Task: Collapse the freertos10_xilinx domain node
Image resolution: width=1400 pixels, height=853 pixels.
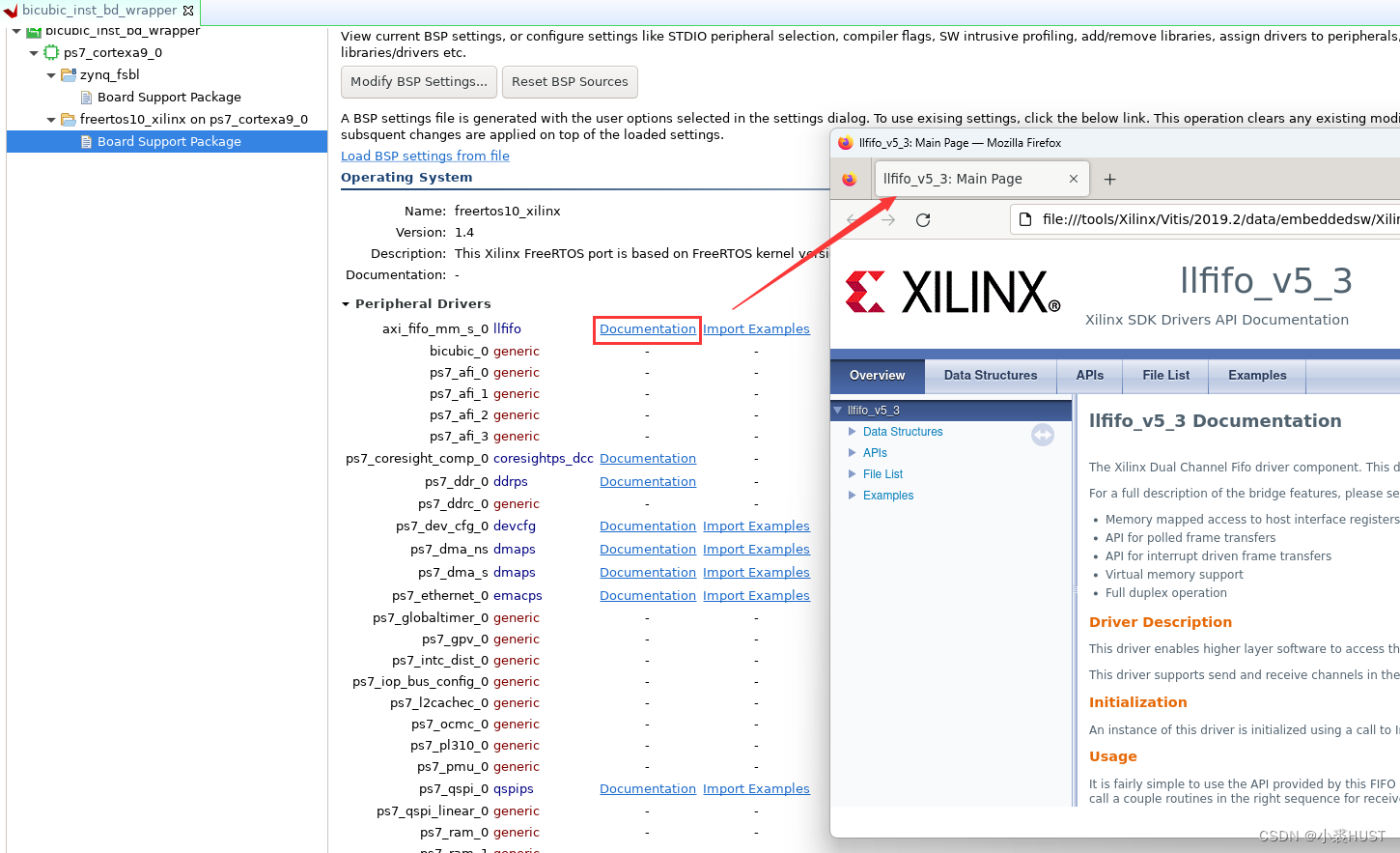Action: pos(51,120)
